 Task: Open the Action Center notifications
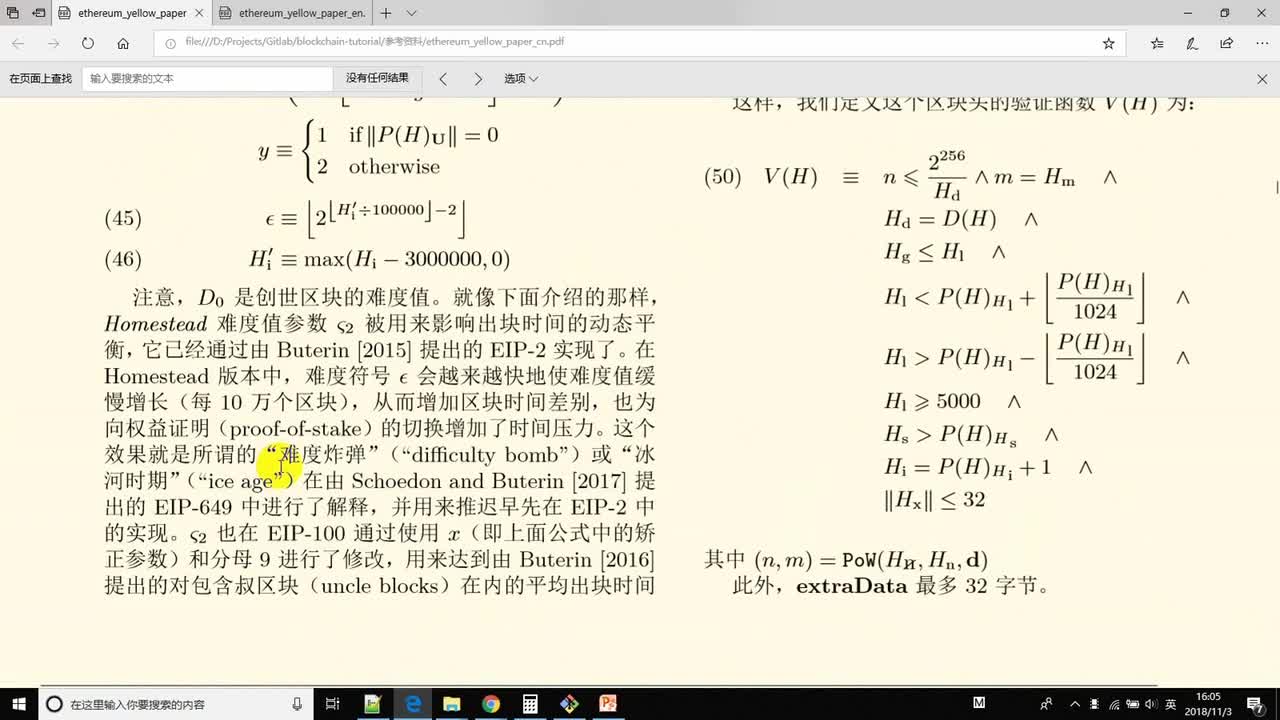pyautogui.click(x=1257, y=704)
